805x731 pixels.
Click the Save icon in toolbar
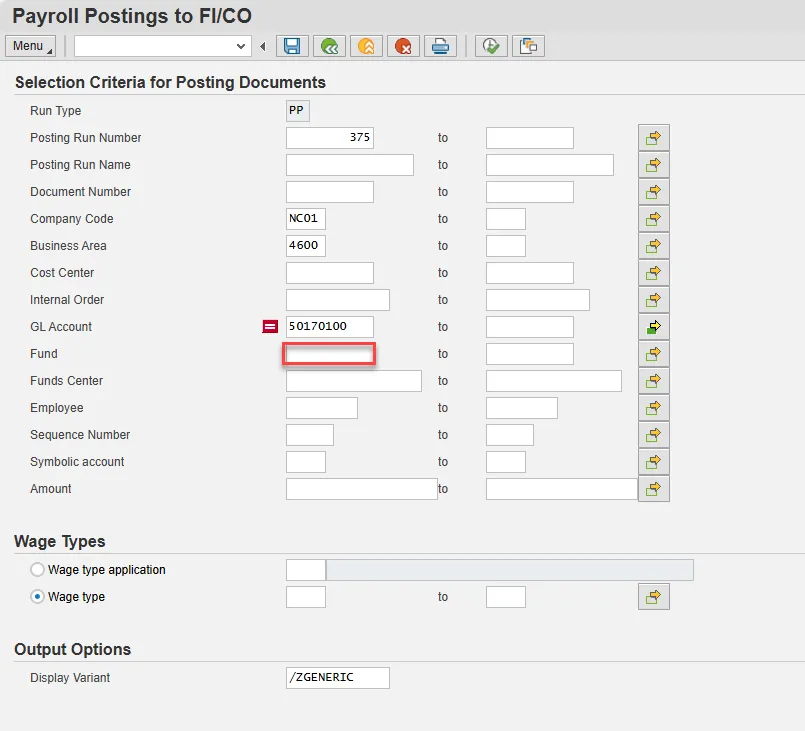point(292,46)
